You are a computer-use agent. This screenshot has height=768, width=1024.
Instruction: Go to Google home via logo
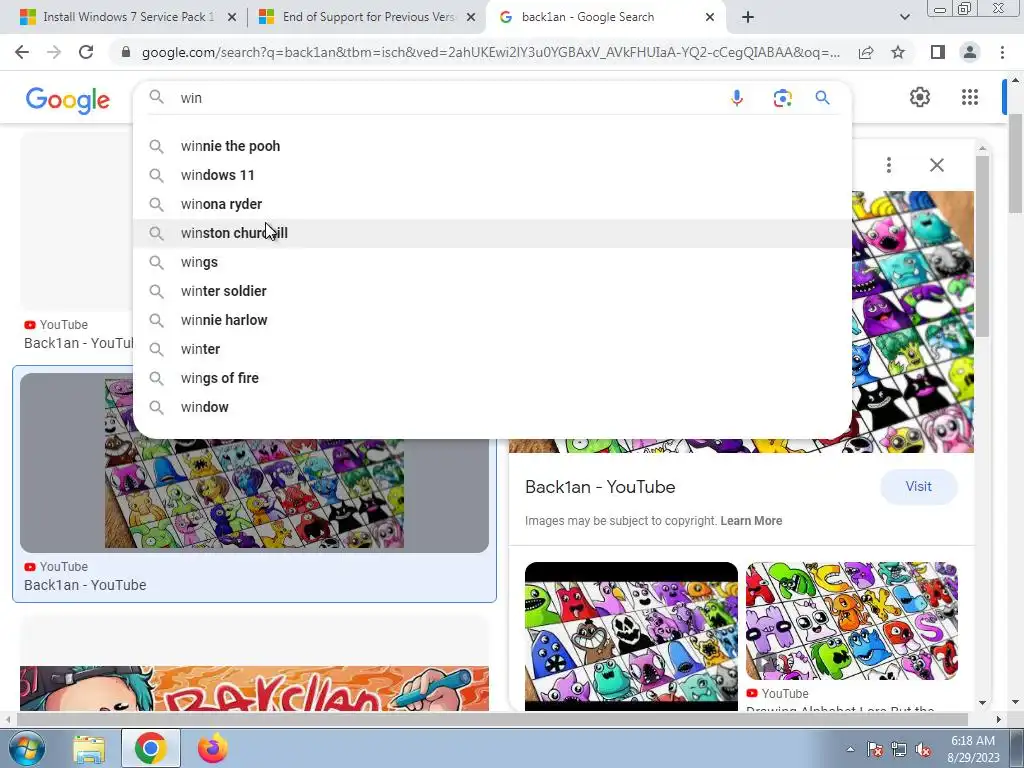(67, 100)
